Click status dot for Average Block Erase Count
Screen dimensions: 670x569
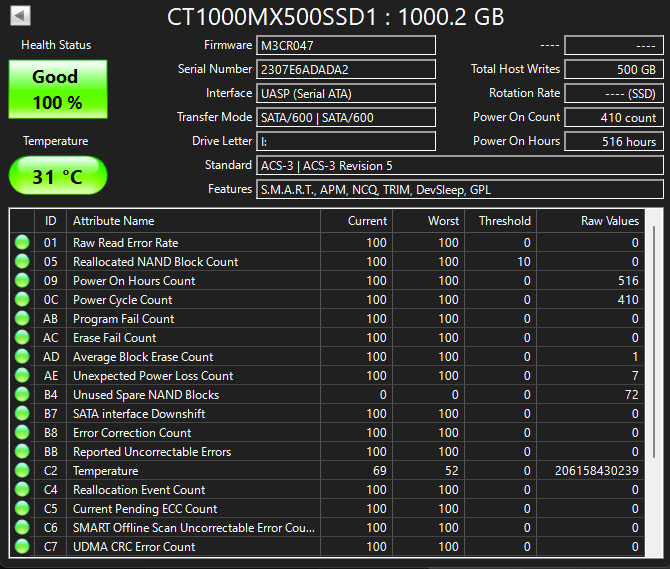point(22,356)
